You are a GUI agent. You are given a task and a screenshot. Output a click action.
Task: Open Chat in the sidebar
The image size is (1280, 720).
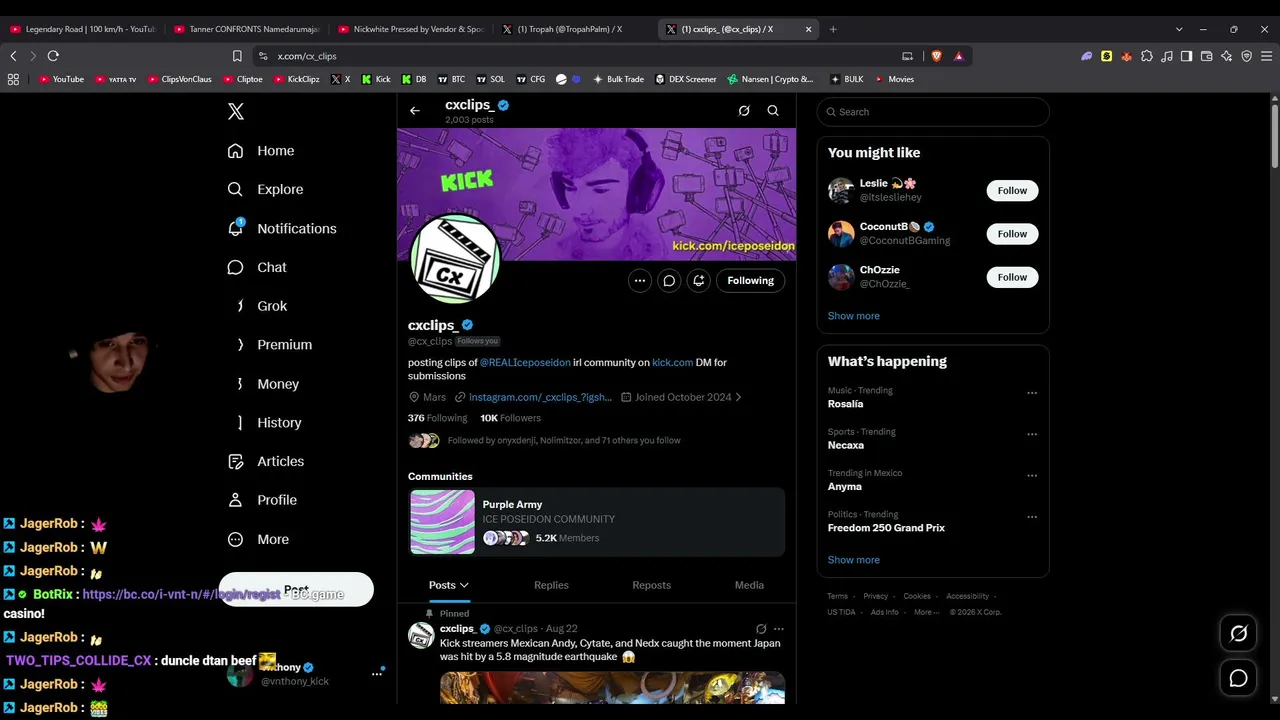click(257, 267)
